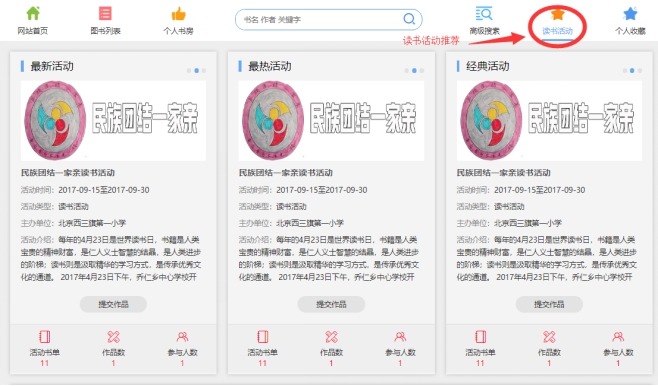Click 活动书单 count 11 in 最新活动 card
658x386 pixels.
pyautogui.click(x=44, y=363)
